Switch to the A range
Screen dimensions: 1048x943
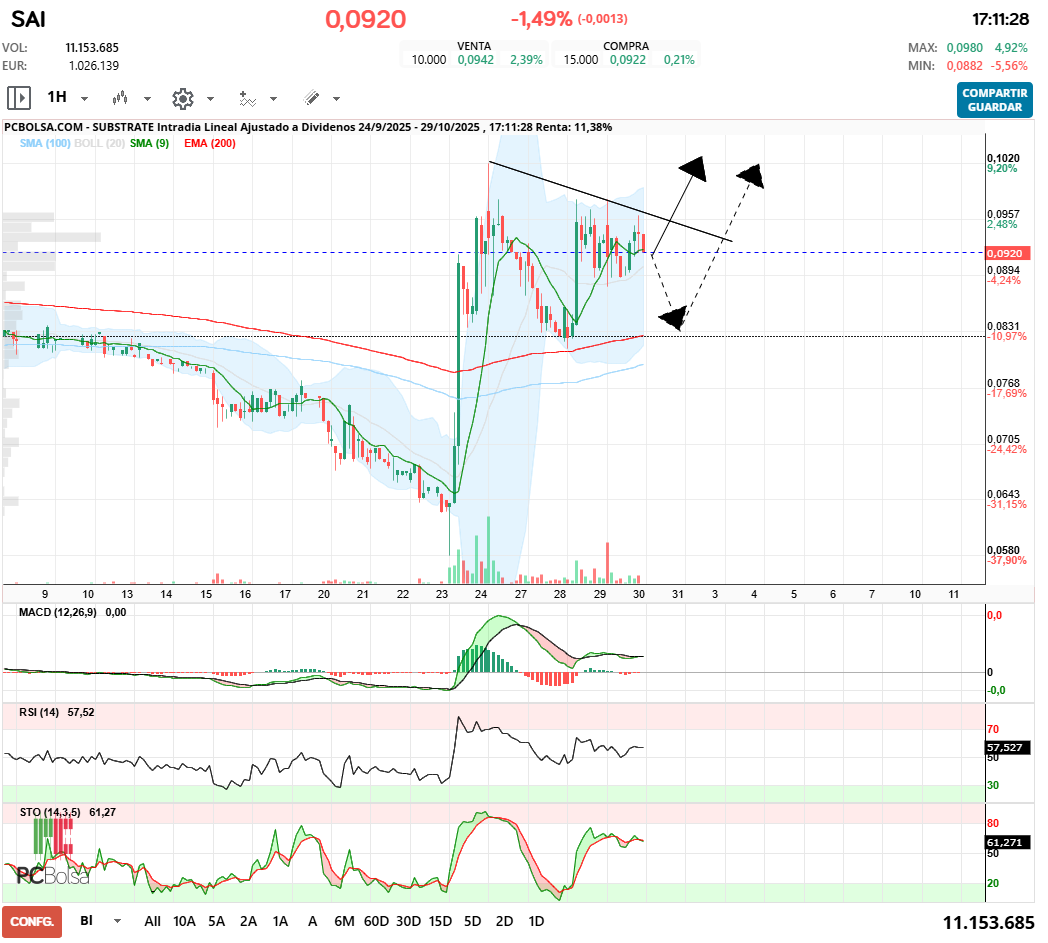point(312,921)
